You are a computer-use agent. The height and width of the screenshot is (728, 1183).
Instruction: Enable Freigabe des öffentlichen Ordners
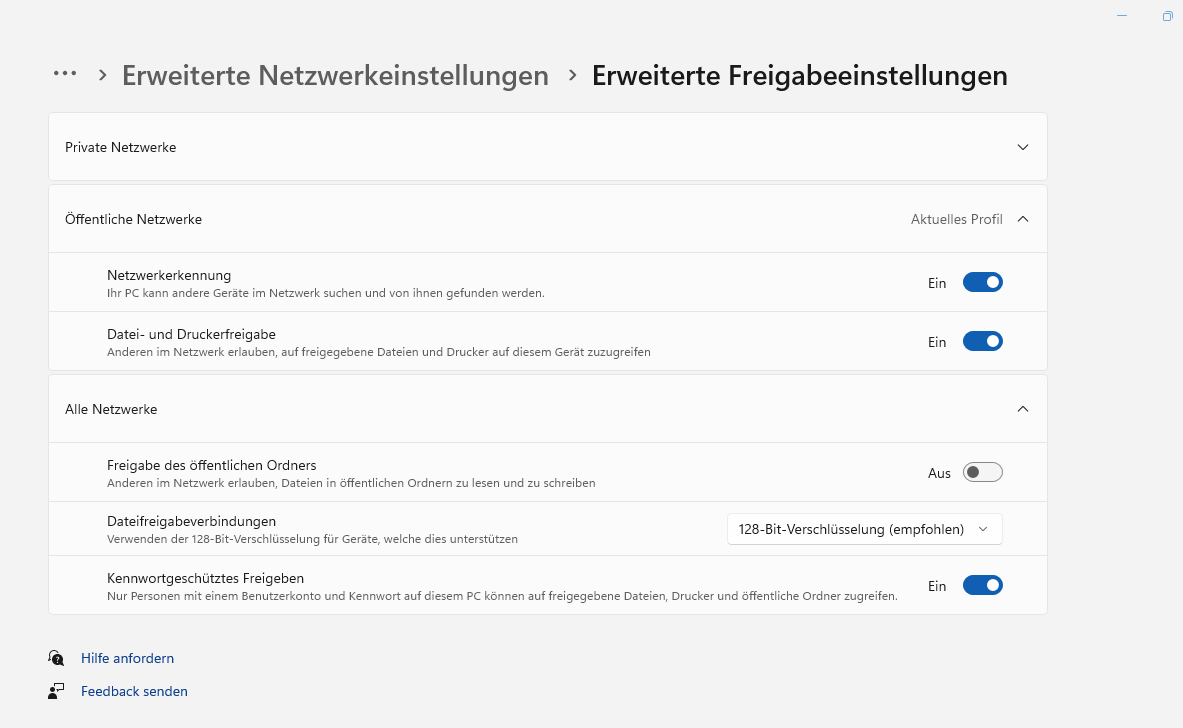(982, 473)
